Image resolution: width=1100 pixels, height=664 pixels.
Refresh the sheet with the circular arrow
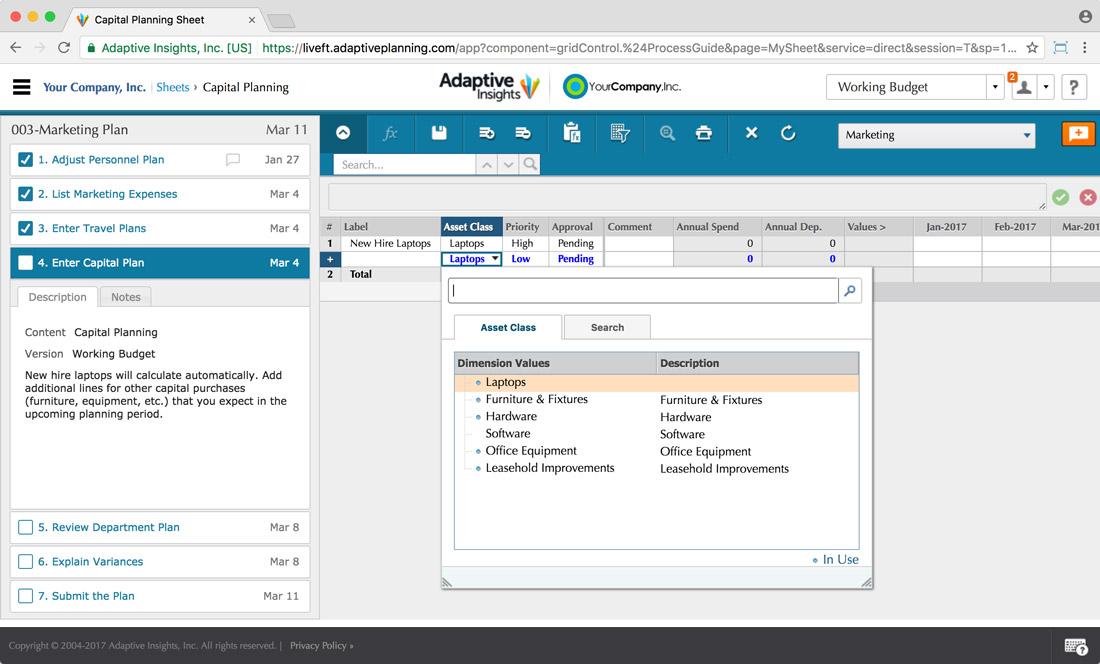tap(788, 133)
